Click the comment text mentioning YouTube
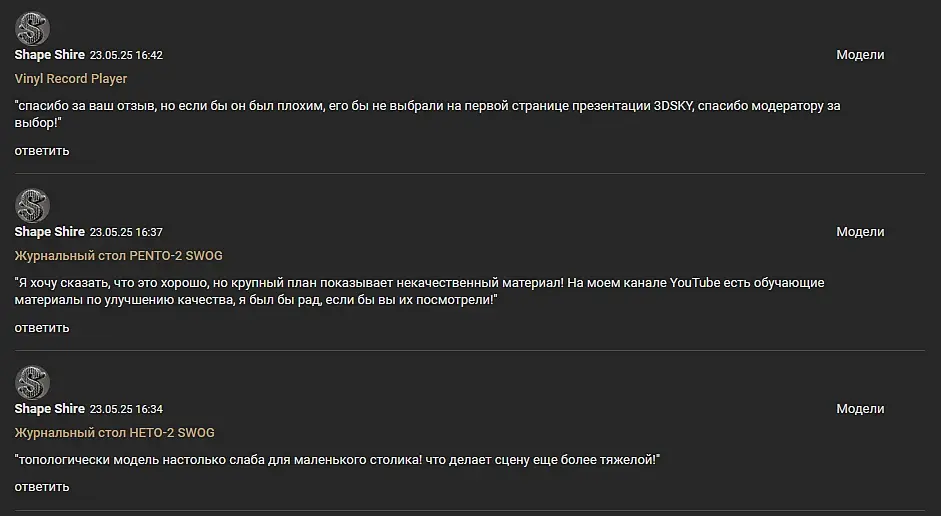The width and height of the screenshot is (941, 516). [x=419, y=291]
